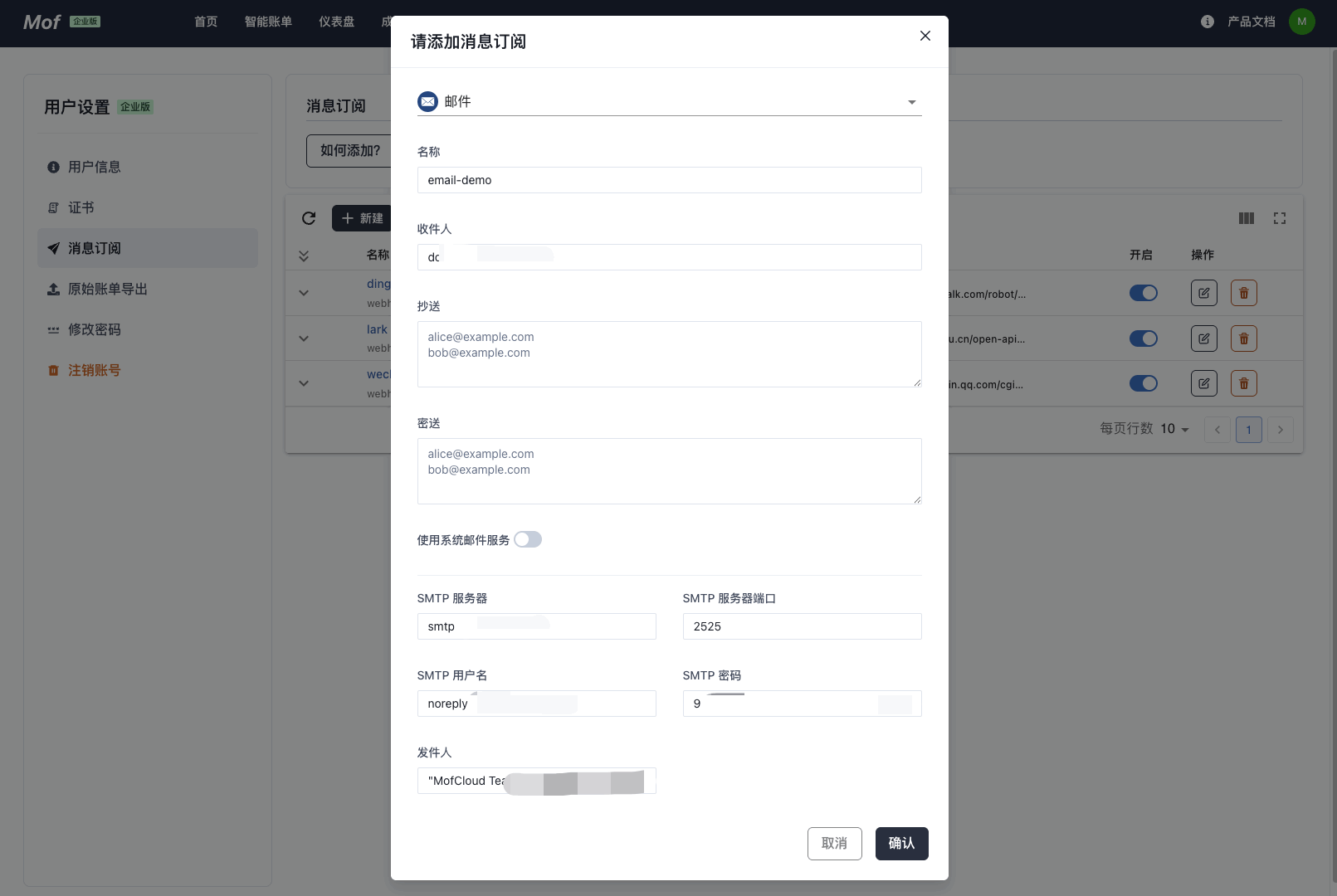The height and width of the screenshot is (896, 1337).
Task: Select 修改密码 in sidebar
Action: click(148, 329)
